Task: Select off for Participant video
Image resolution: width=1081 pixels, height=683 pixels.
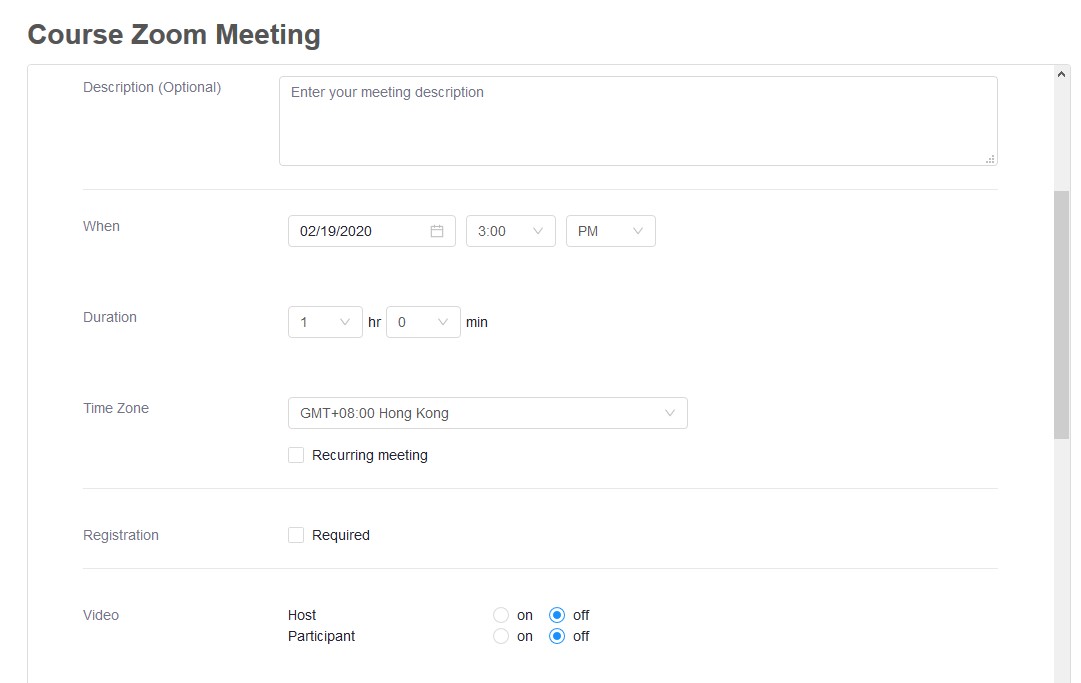Action: click(557, 636)
